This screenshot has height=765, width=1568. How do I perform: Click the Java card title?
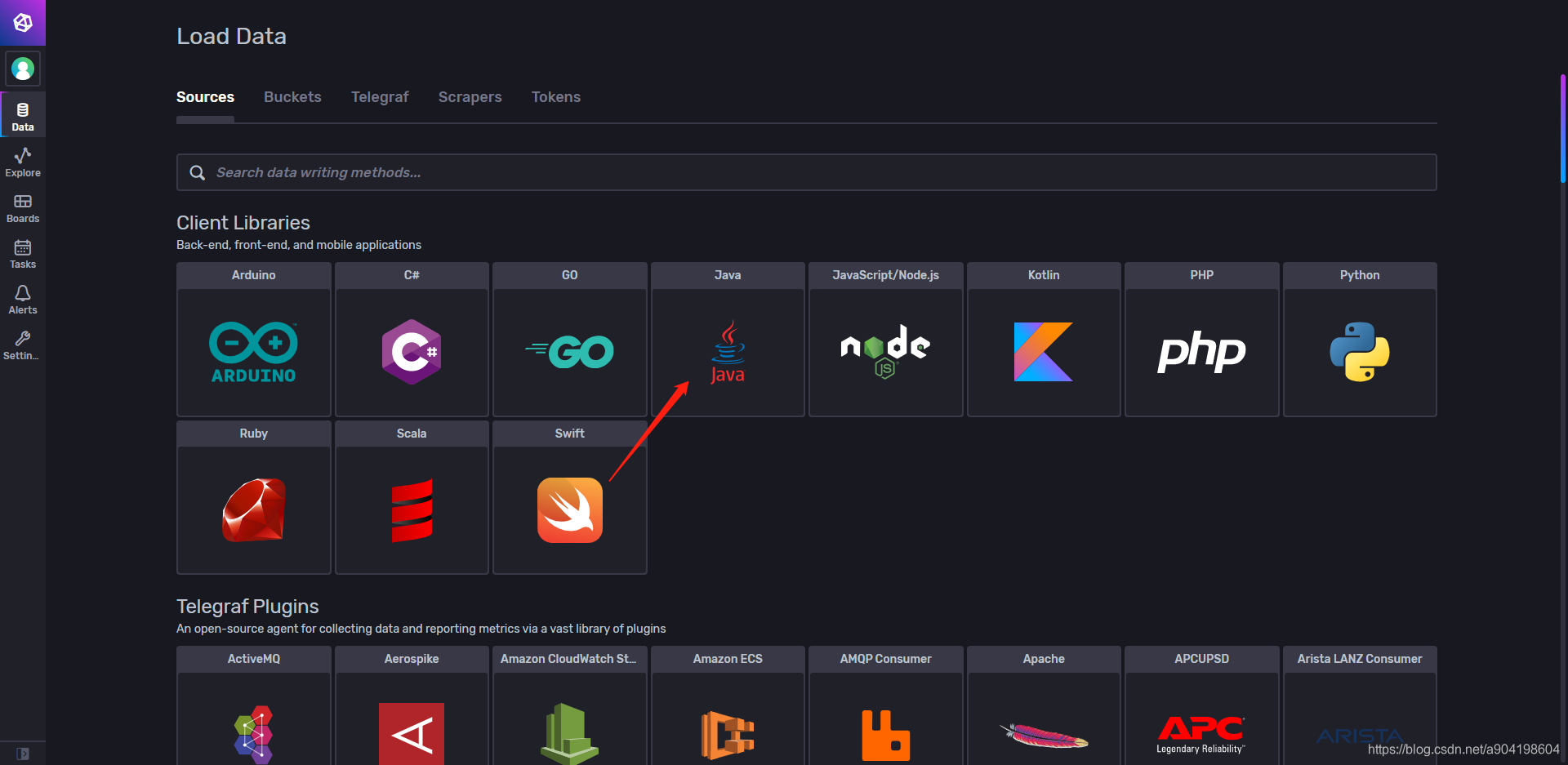[x=728, y=275]
